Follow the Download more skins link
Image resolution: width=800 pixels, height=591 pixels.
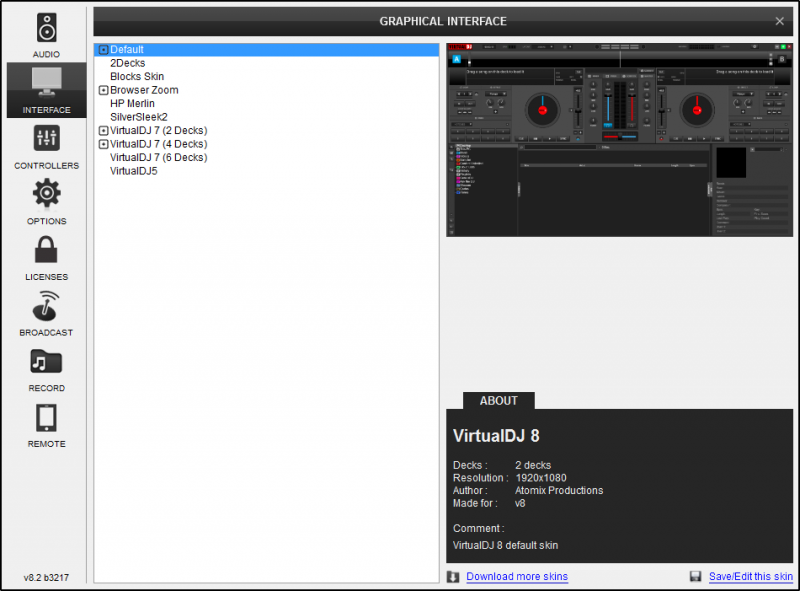point(517,576)
